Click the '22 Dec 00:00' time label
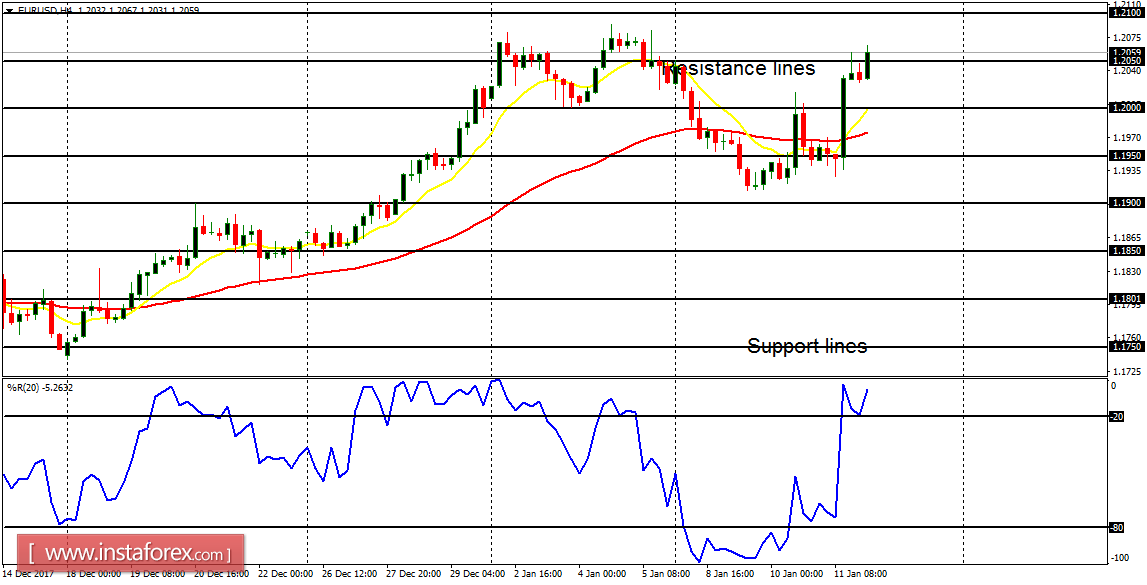The width and height of the screenshot is (1147, 585). [x=287, y=574]
